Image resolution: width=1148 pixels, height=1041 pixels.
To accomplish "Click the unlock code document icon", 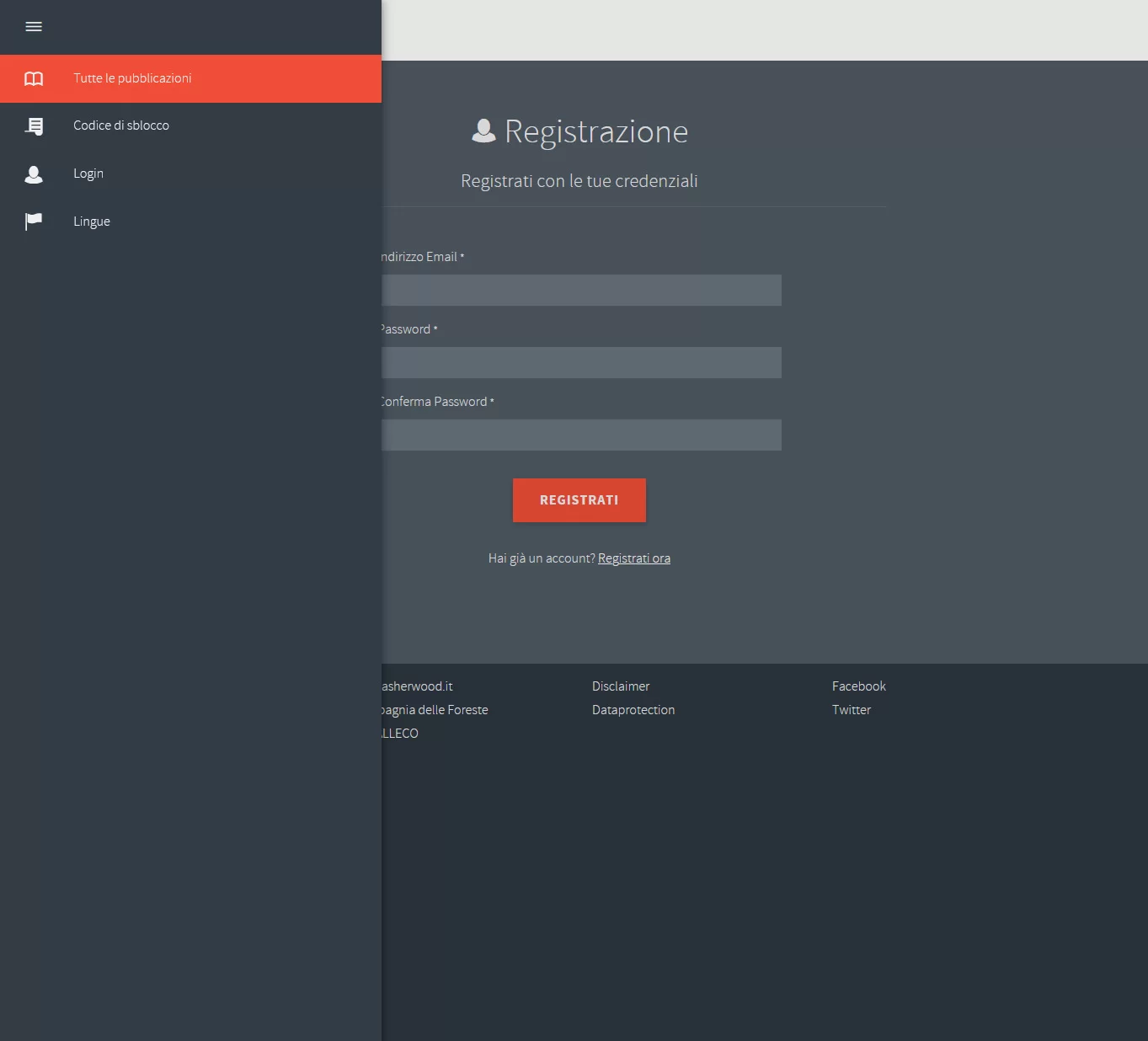I will 34,126.
